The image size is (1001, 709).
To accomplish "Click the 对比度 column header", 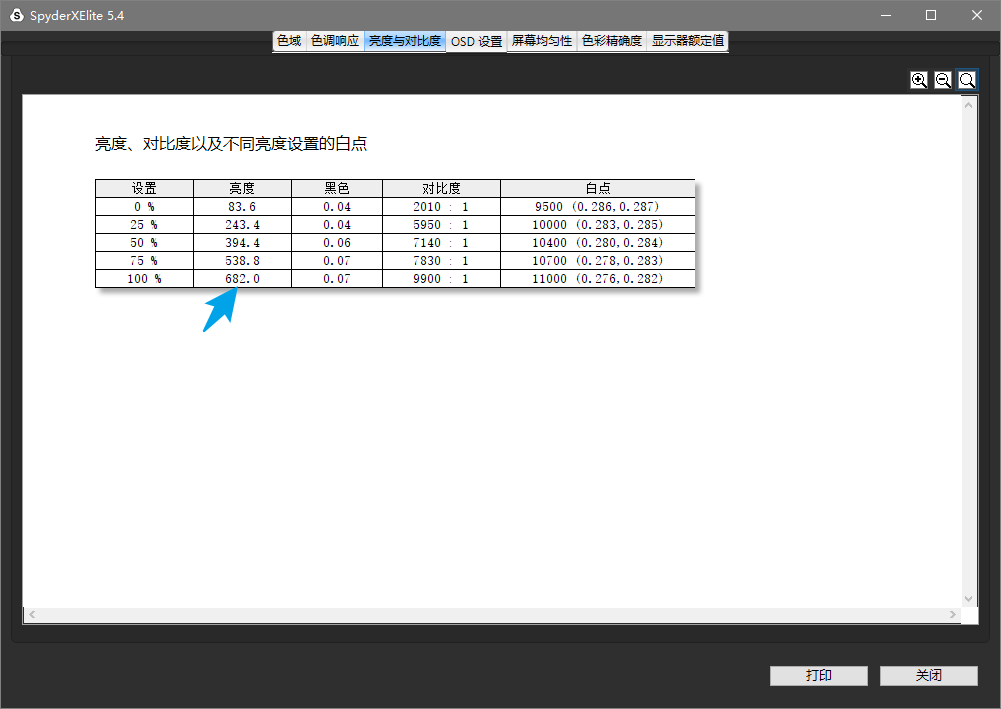I will point(441,188).
